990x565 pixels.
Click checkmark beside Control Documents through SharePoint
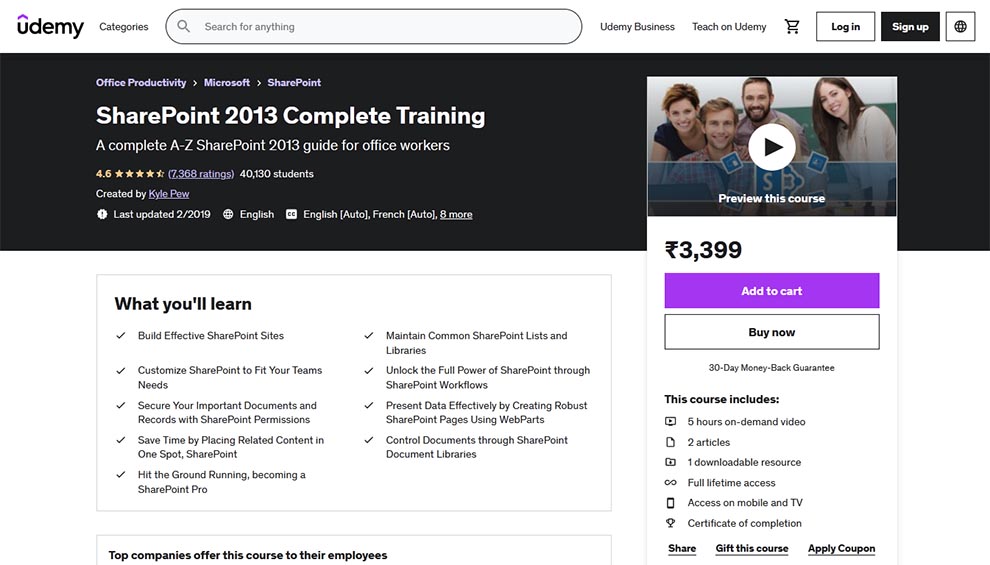click(369, 440)
